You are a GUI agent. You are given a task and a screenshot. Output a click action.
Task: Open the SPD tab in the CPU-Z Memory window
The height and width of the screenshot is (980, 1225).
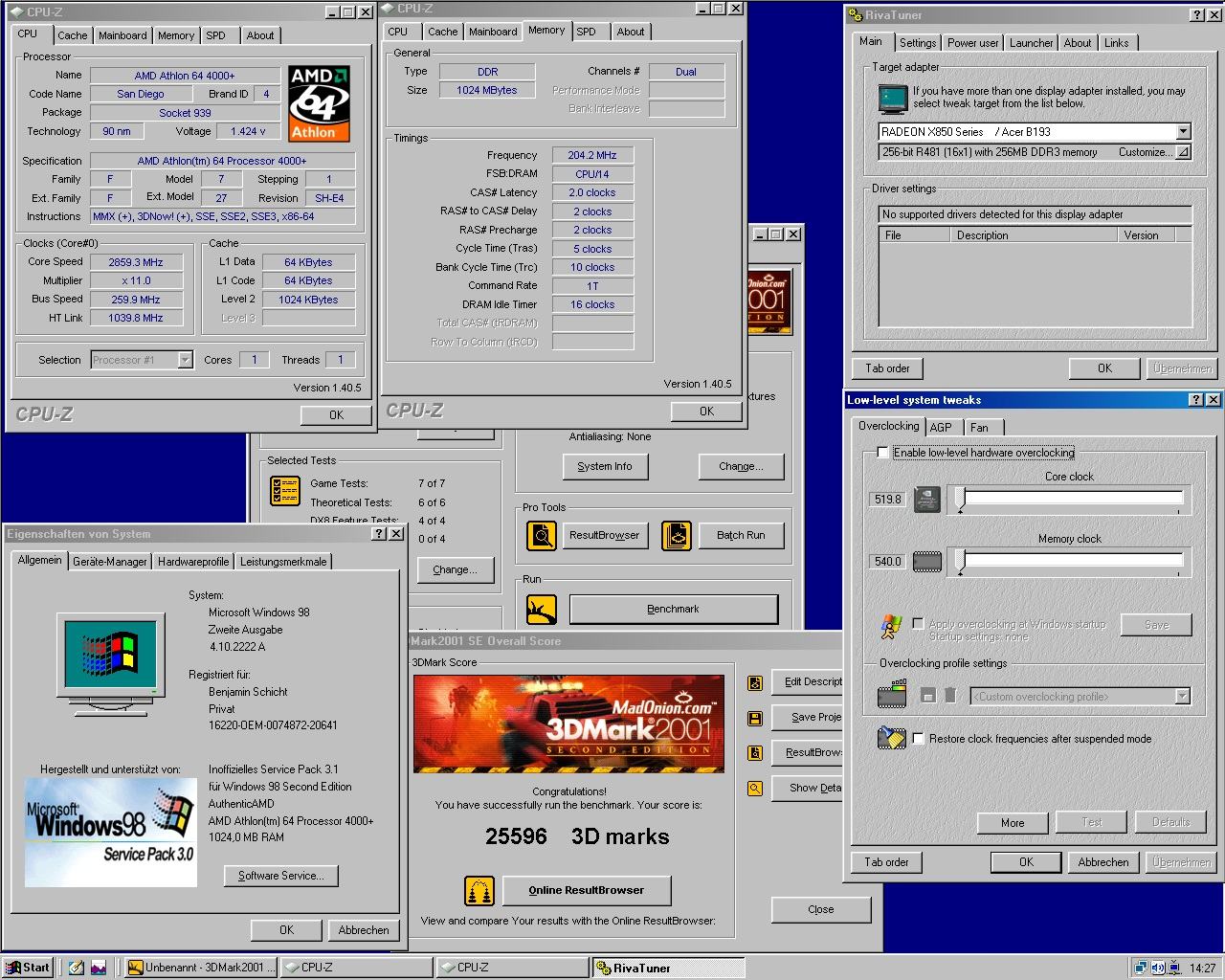[586, 32]
